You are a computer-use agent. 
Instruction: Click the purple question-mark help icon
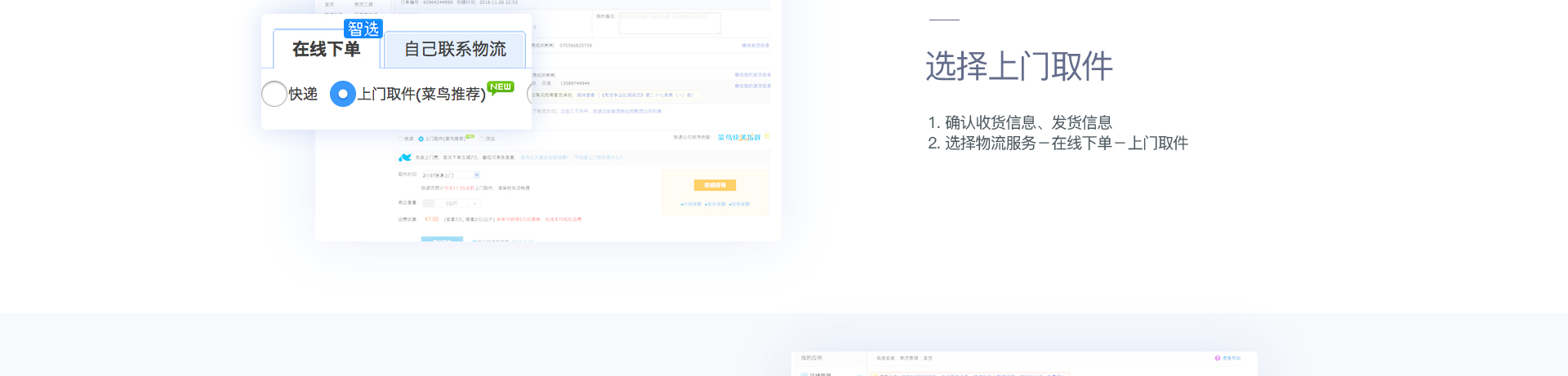coord(1217,358)
